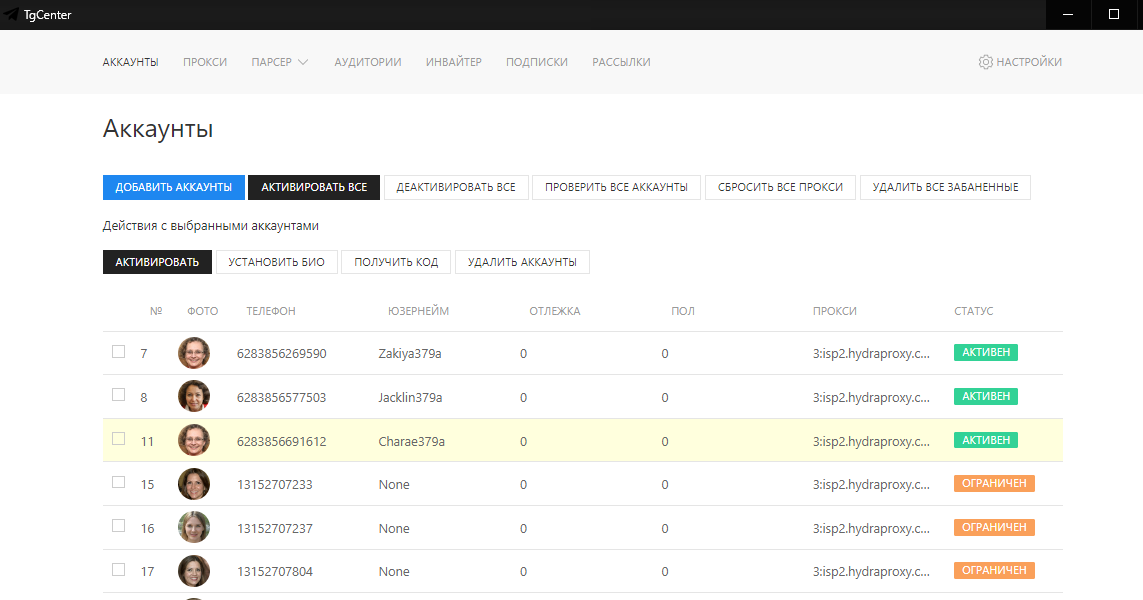Screen dimensions: 1143x600
Task: Go to the Инвайтер tab
Action: (453, 62)
